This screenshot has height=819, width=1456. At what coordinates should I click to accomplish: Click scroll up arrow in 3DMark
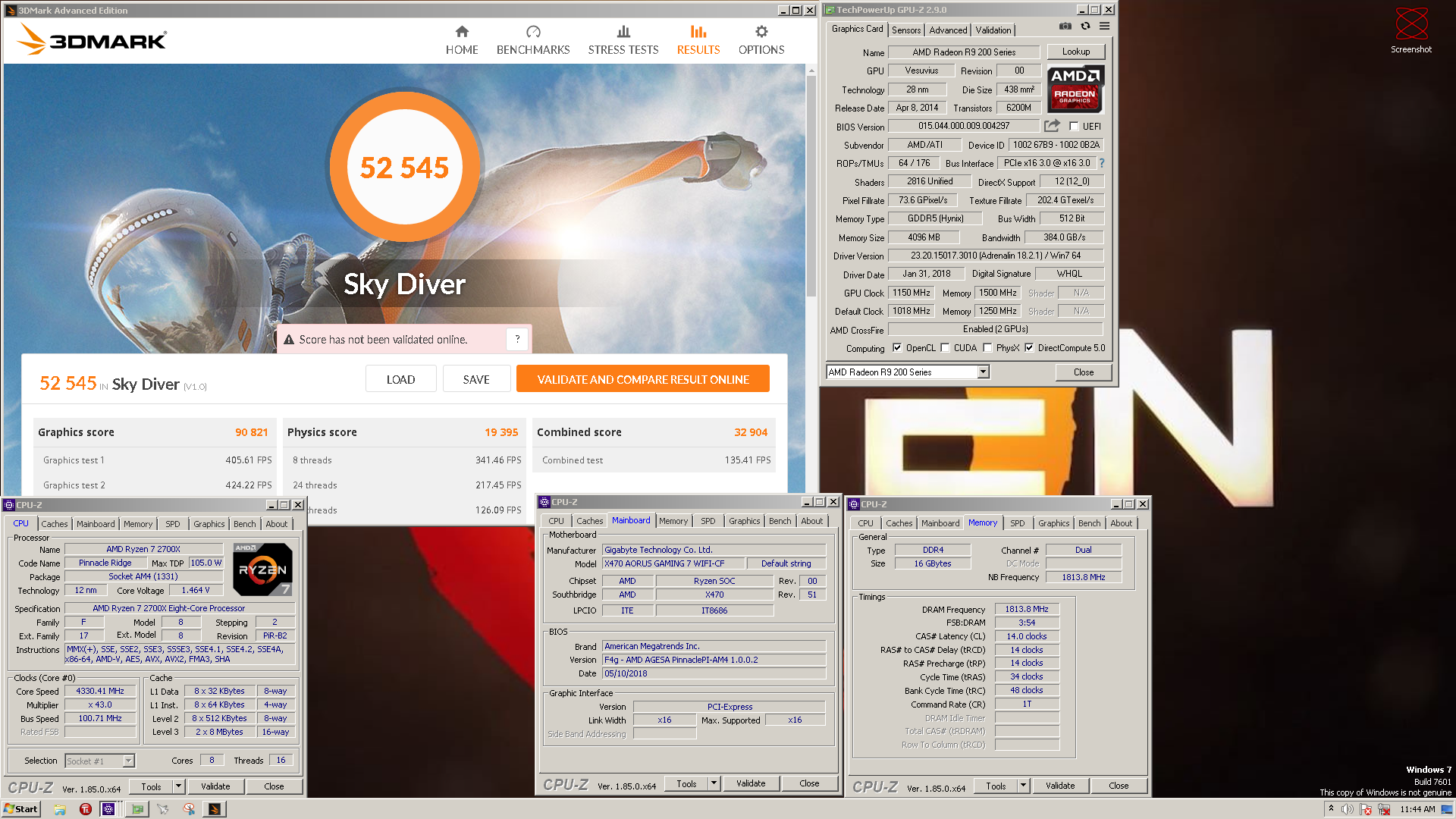811,70
